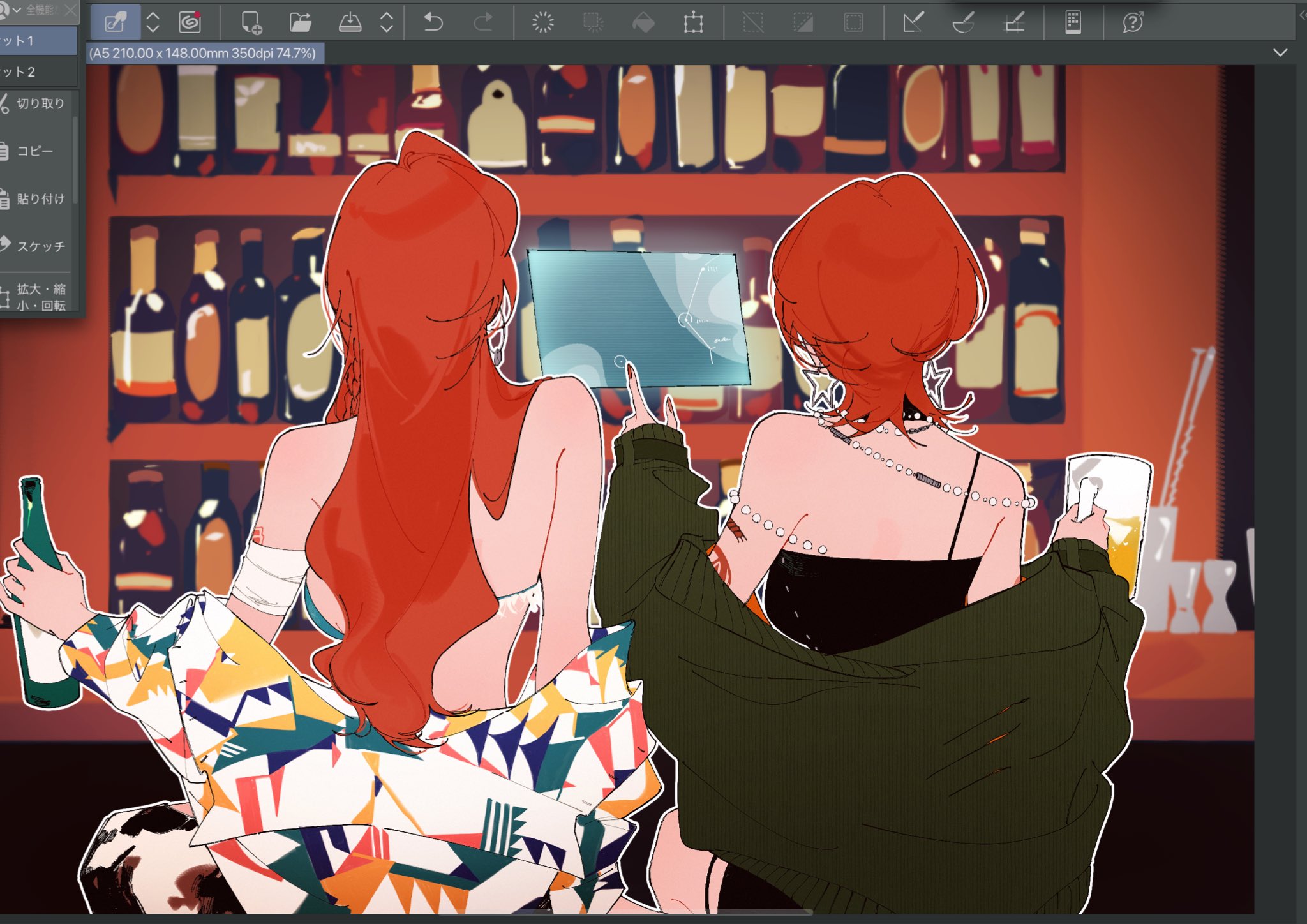Image resolution: width=1307 pixels, height=924 pixels.
Task: Redo the last undone action
Action: (483, 23)
